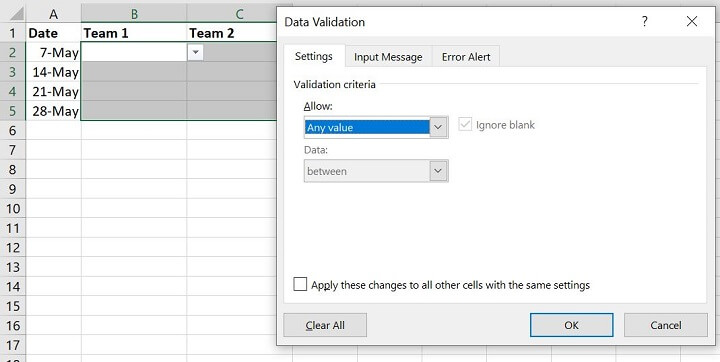This screenshot has height=362, width=720.
Task: Close the Data Validation dialog
Action: pyautogui.click(x=692, y=21)
